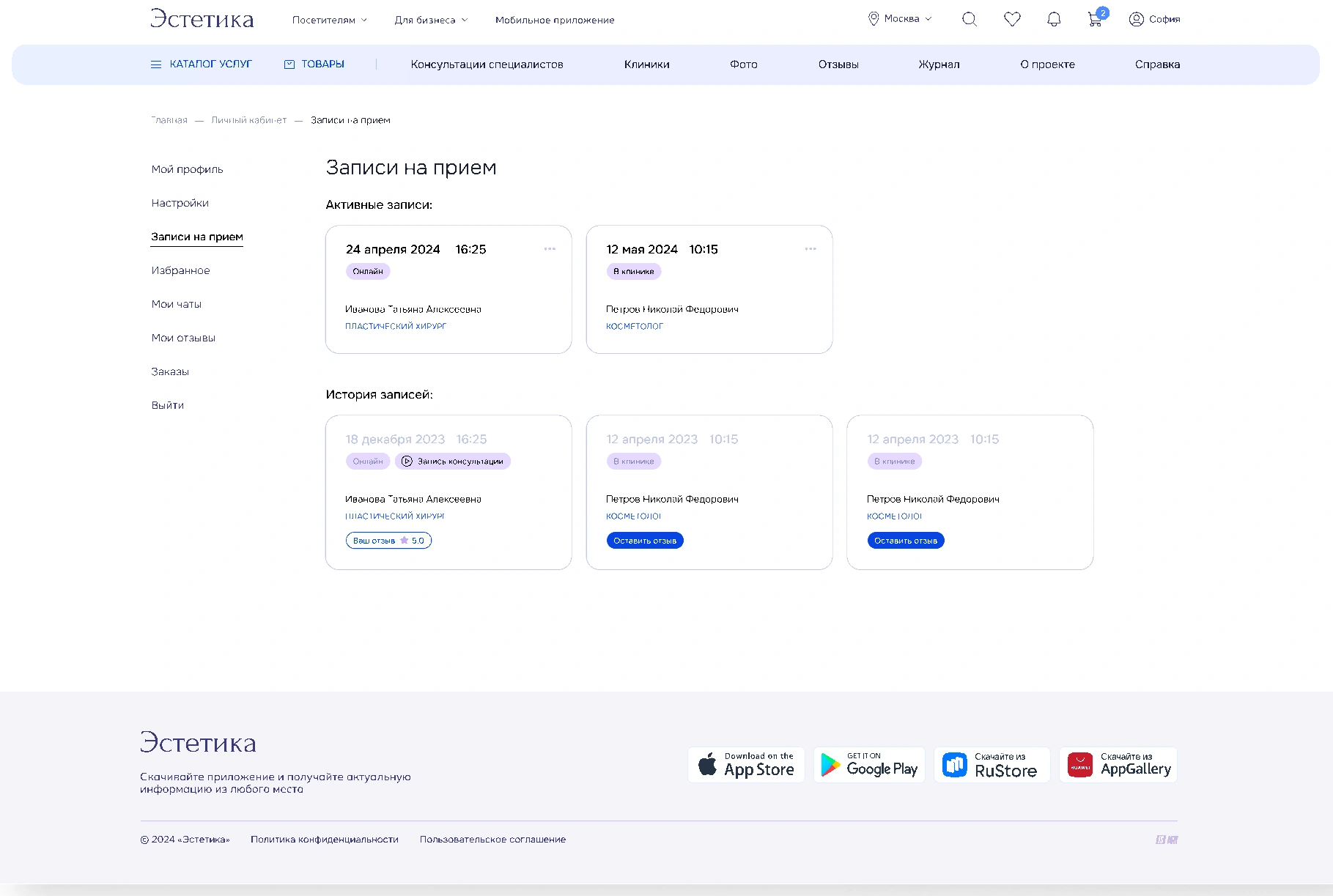This screenshot has width=1333, height=896.
Task: Click the Эстетика logo in header
Action: click(x=202, y=18)
